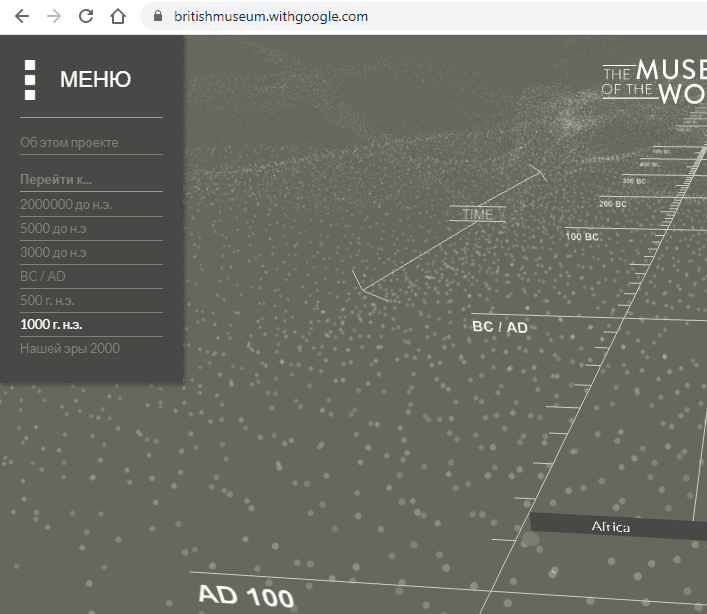Jump to Нашей эры 2000
This screenshot has width=707, height=614.
pos(70,348)
